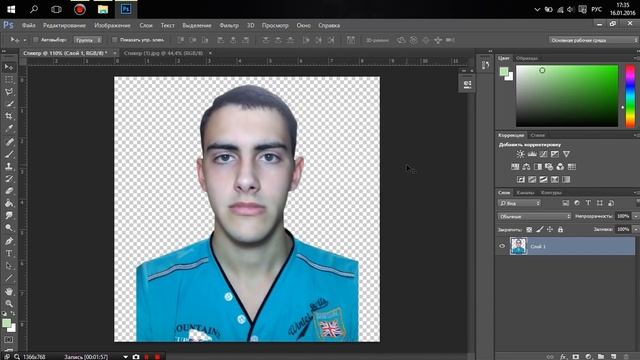640x360 pixels.
Task: Toggle the layer filter switch
Action: tap(637, 203)
